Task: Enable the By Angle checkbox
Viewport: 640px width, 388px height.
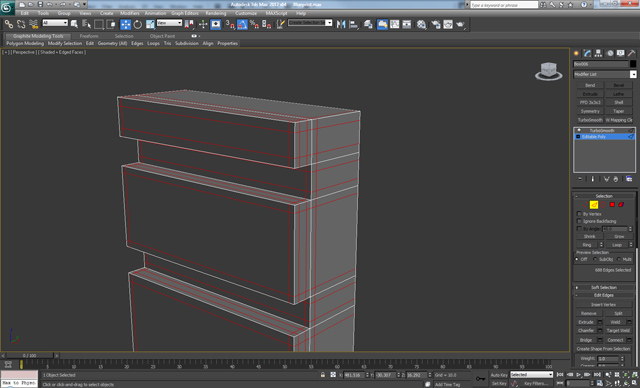Action: (579, 228)
